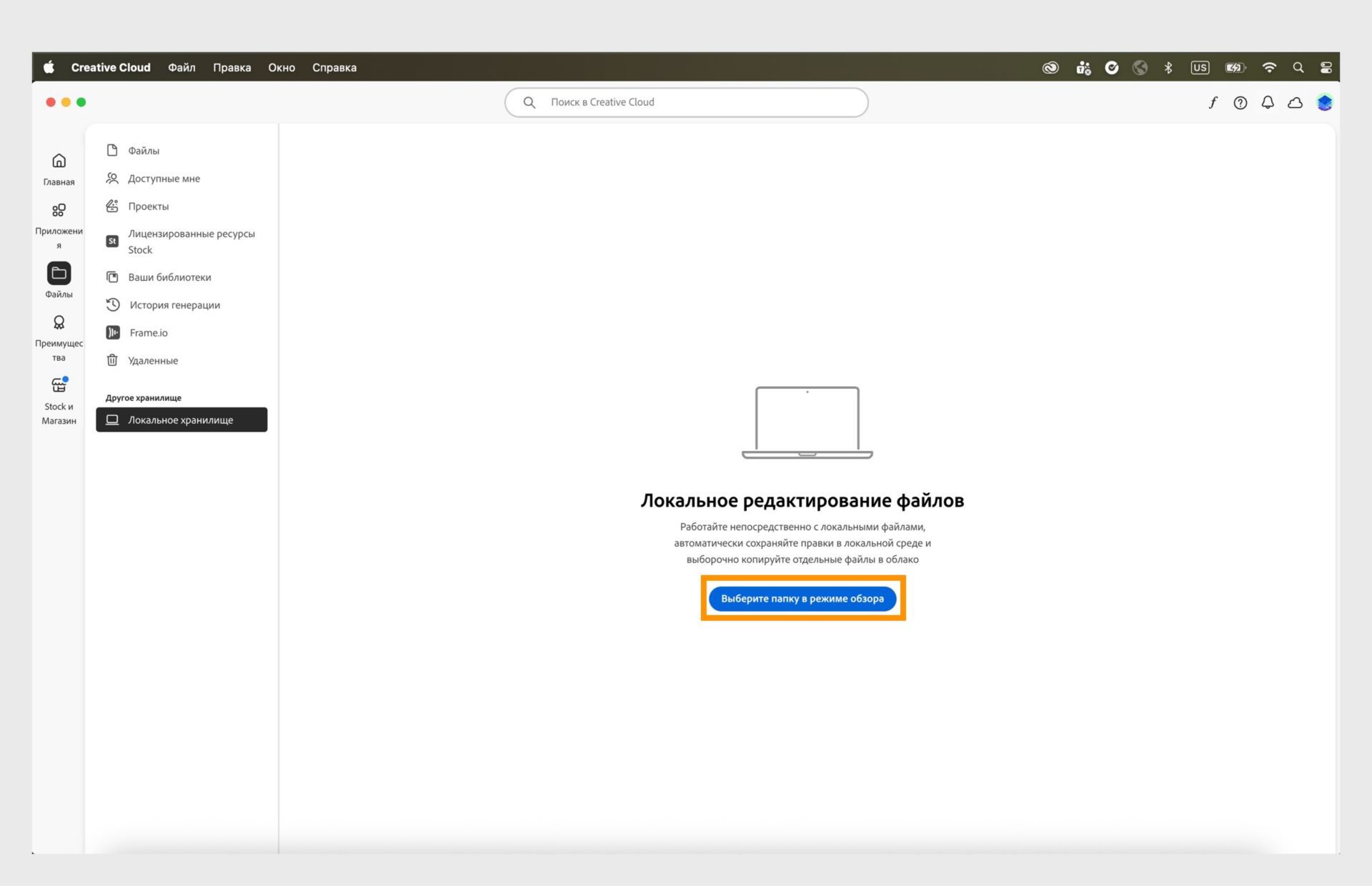Image resolution: width=1372 pixels, height=886 pixels.
Task: Open Spotlight search in menu bar
Action: tap(1298, 68)
